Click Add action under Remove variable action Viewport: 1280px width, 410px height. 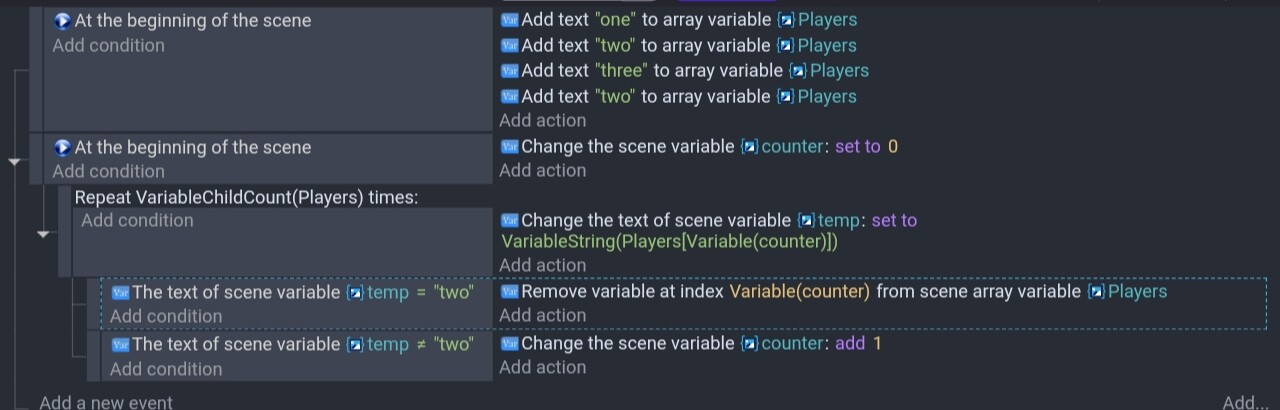pos(543,316)
